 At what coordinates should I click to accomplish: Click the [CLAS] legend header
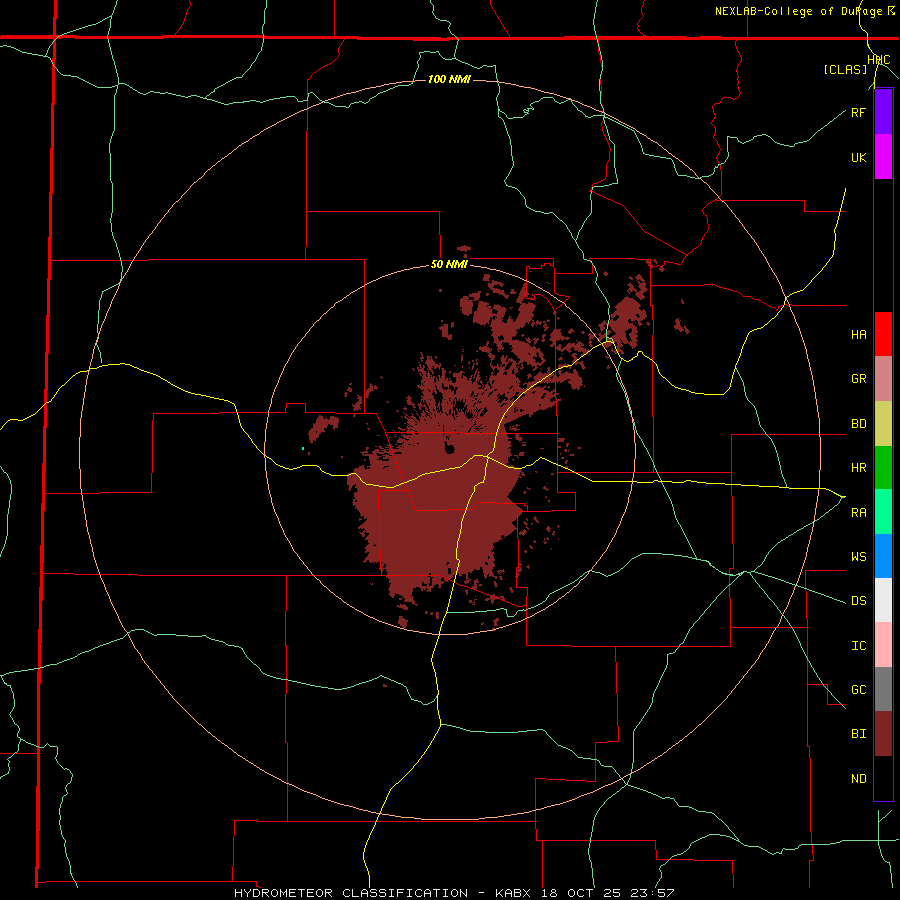click(845, 70)
